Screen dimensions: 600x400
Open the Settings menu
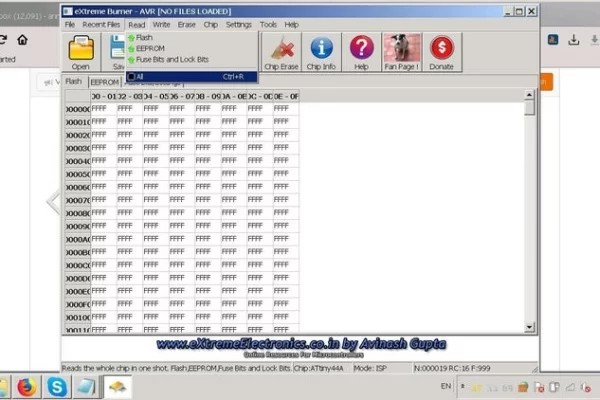tap(239, 24)
